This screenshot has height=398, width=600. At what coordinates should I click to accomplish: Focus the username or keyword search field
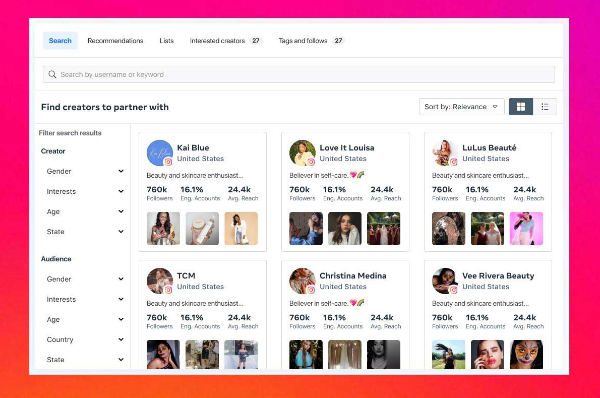(299, 74)
